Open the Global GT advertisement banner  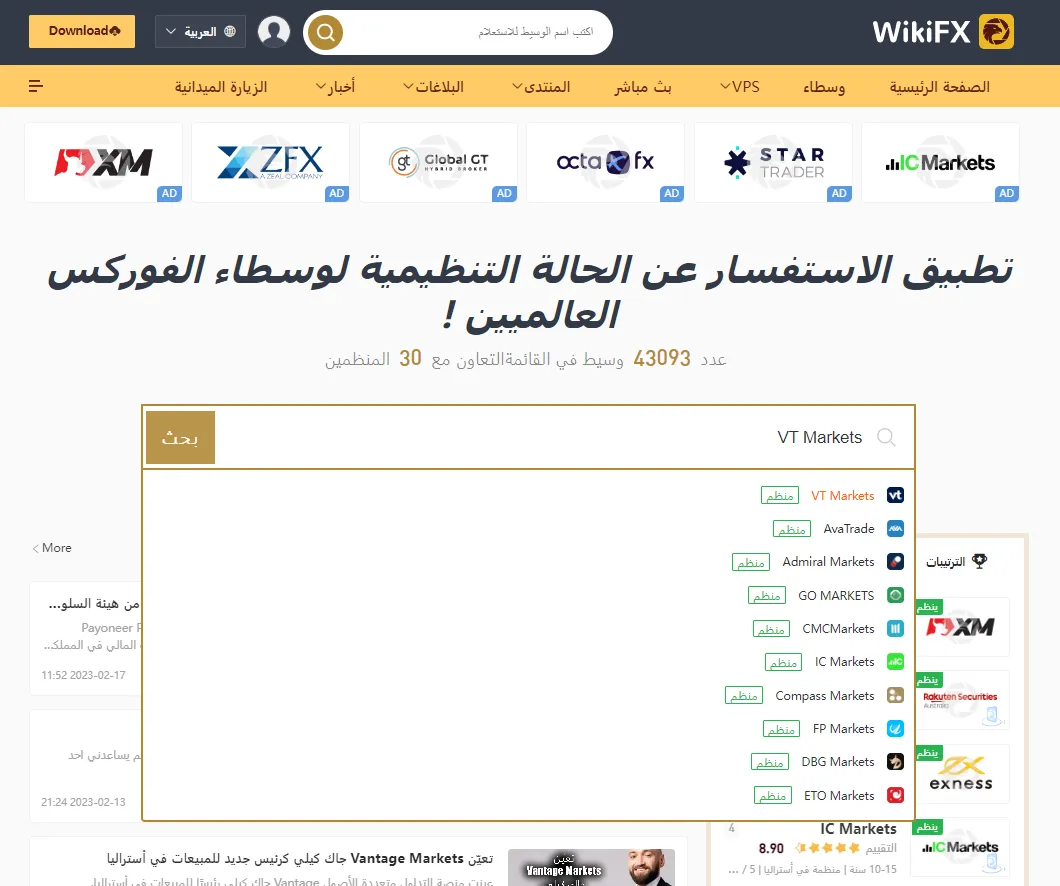[x=438, y=162]
